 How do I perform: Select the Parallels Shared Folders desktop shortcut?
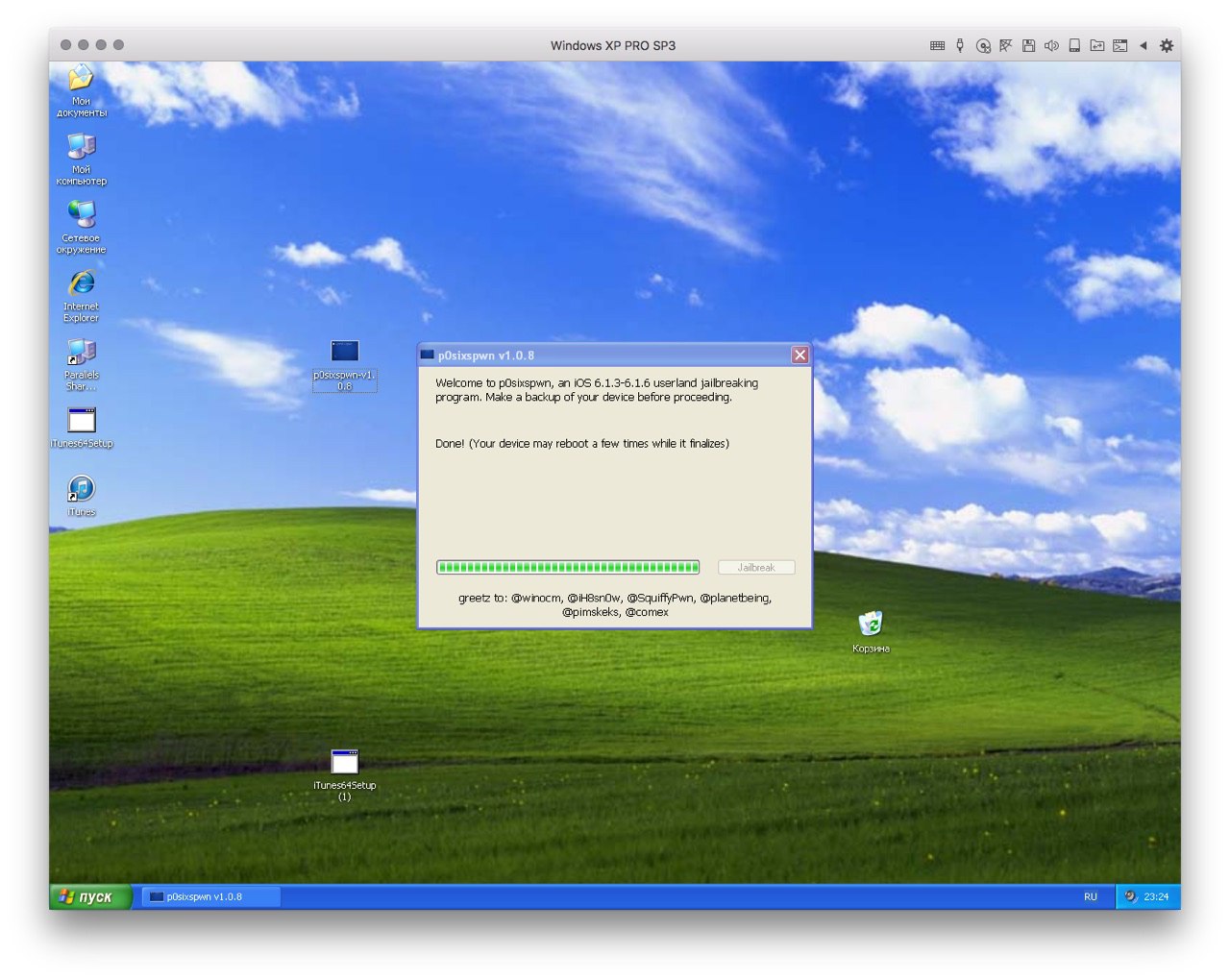[81, 364]
